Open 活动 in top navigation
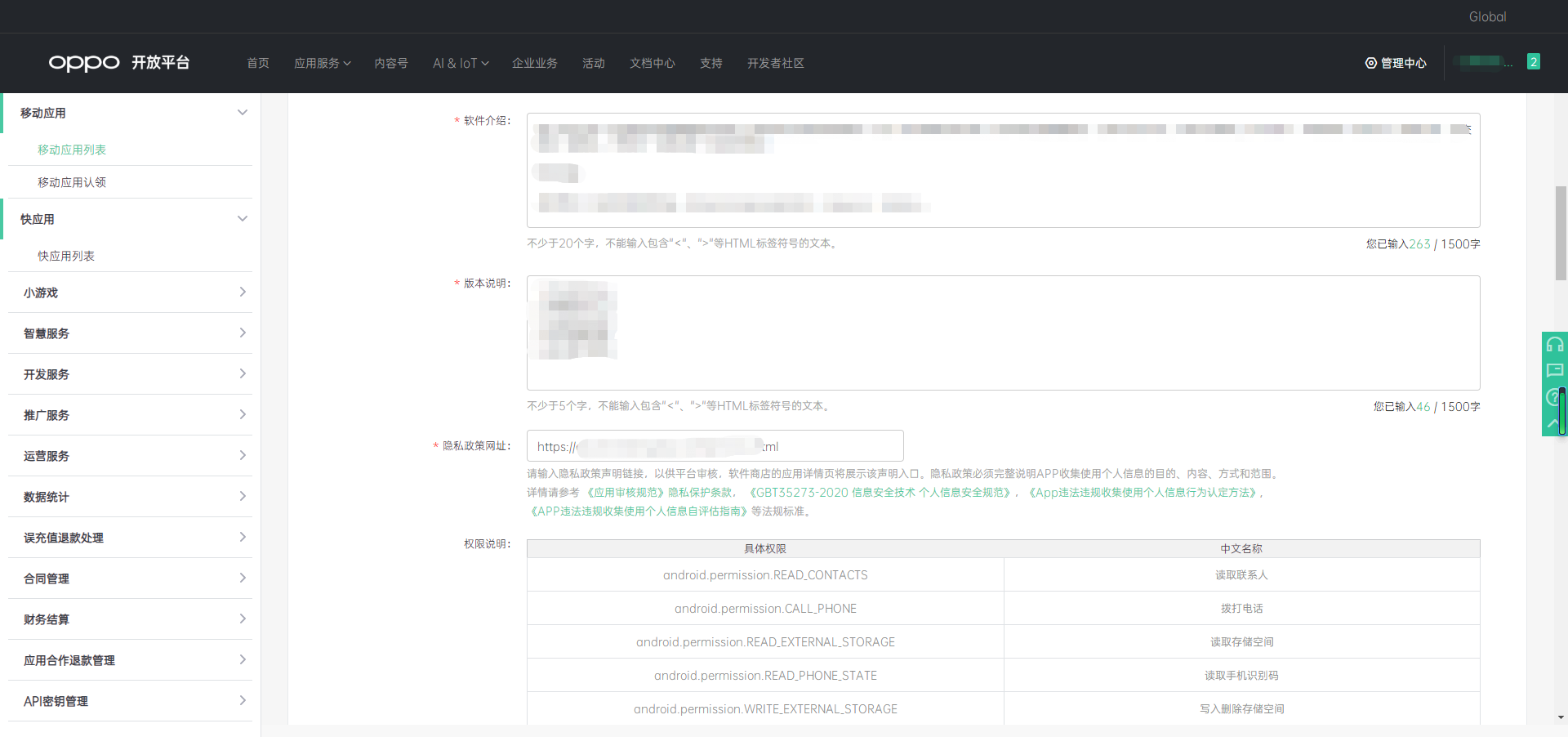Screen dimensions: 1568x737 point(594,63)
